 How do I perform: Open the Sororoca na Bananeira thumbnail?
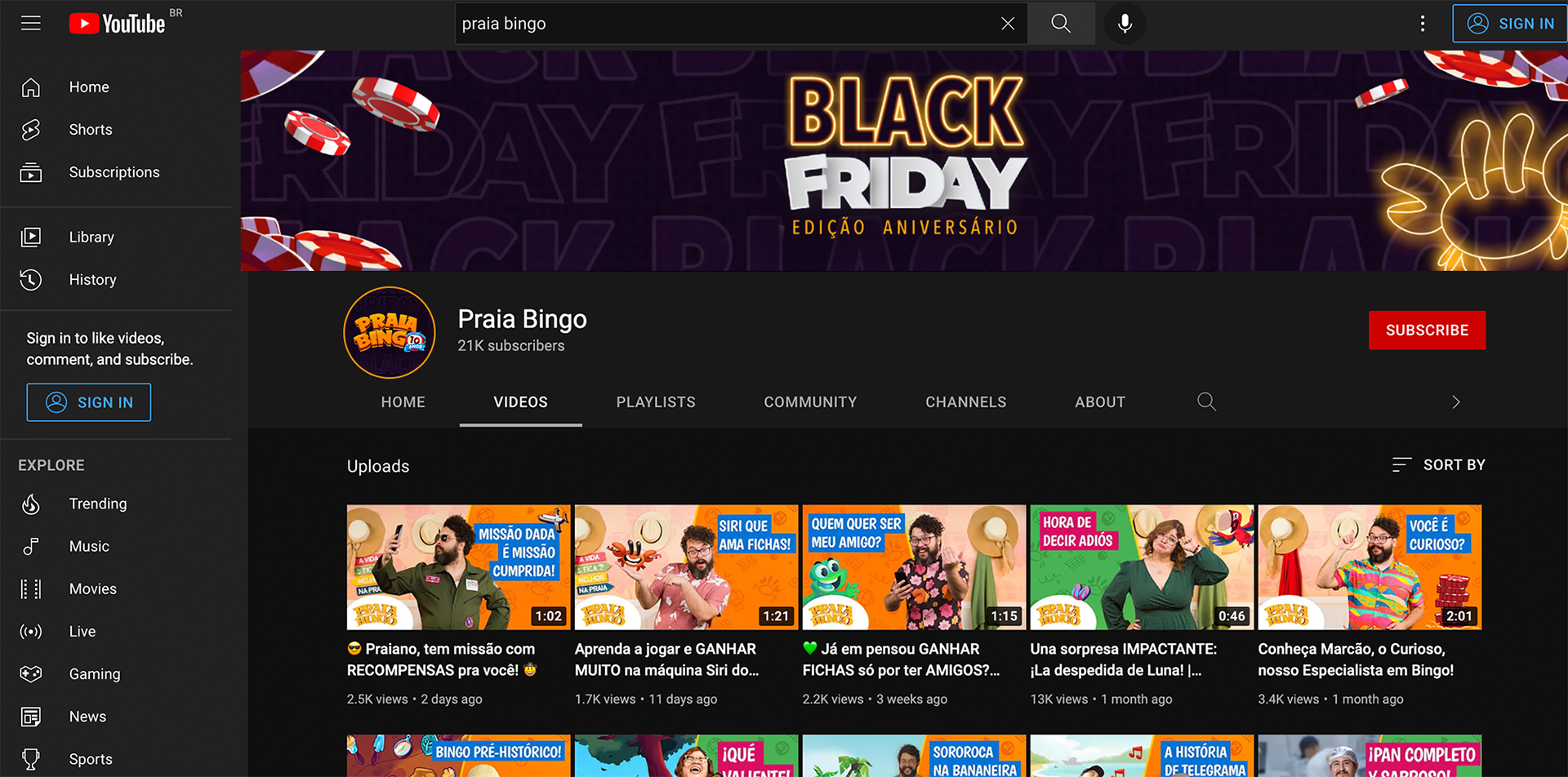[914, 756]
